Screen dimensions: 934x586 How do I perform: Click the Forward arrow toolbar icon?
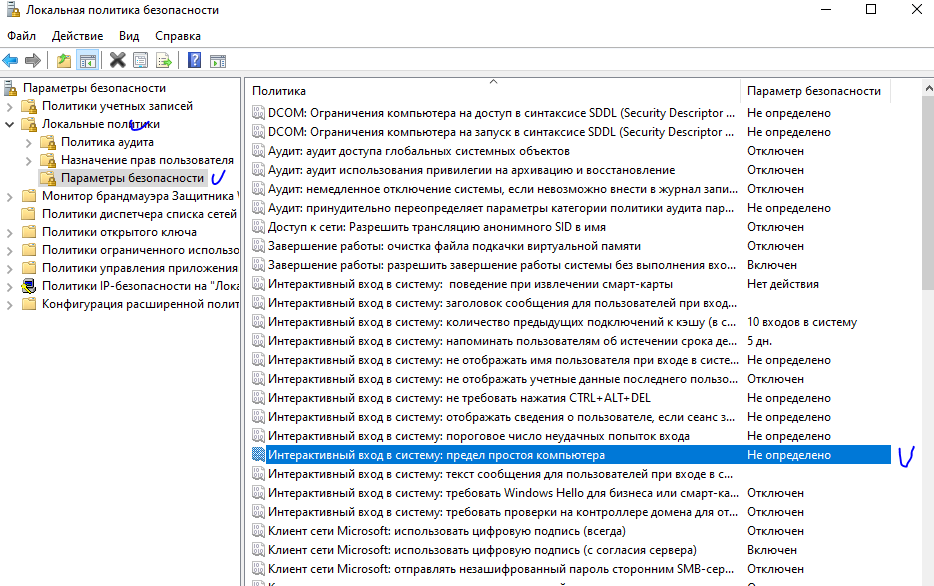coord(33,61)
